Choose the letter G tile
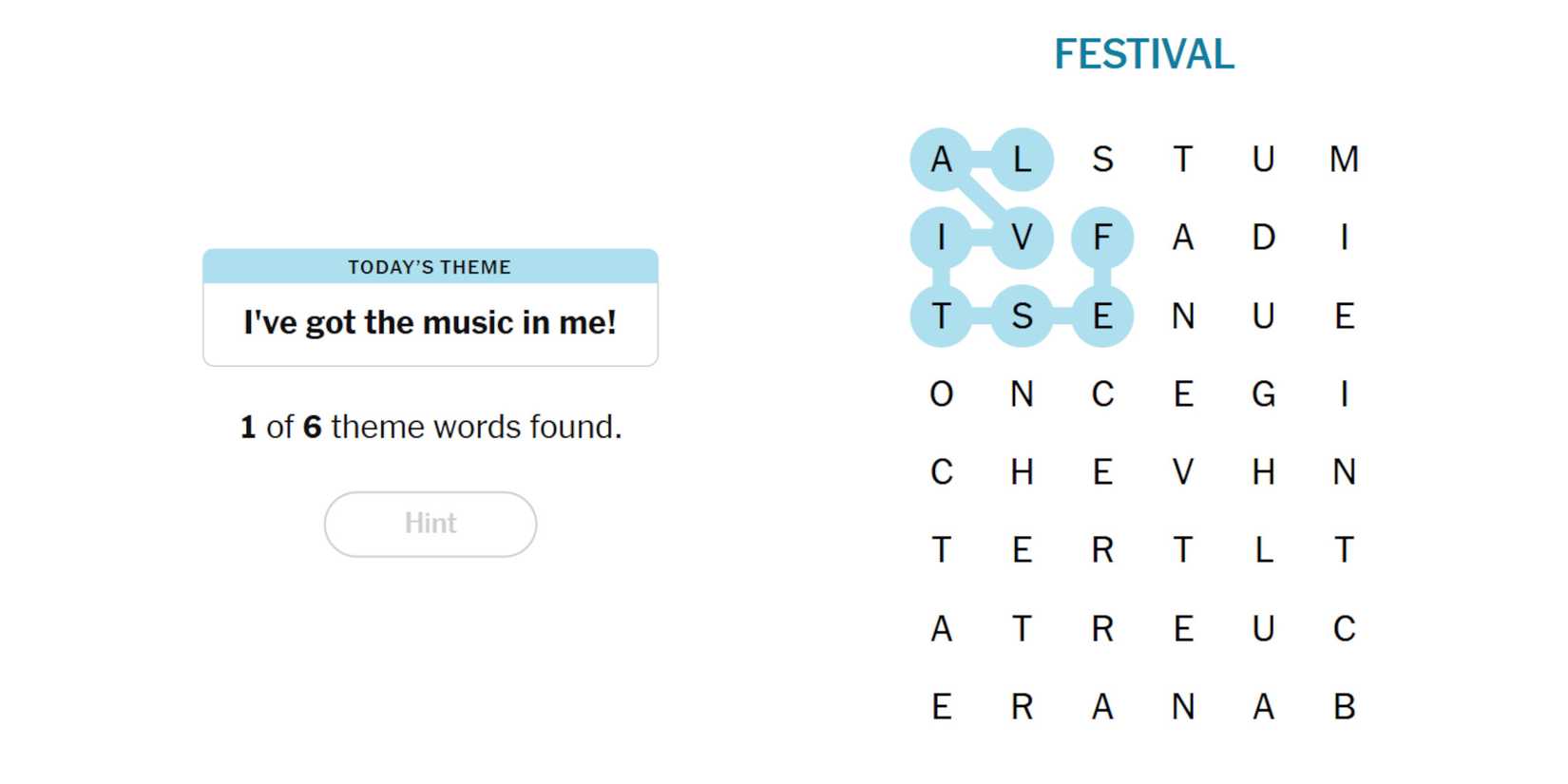Screen dimensions: 1568x784 point(1263,394)
